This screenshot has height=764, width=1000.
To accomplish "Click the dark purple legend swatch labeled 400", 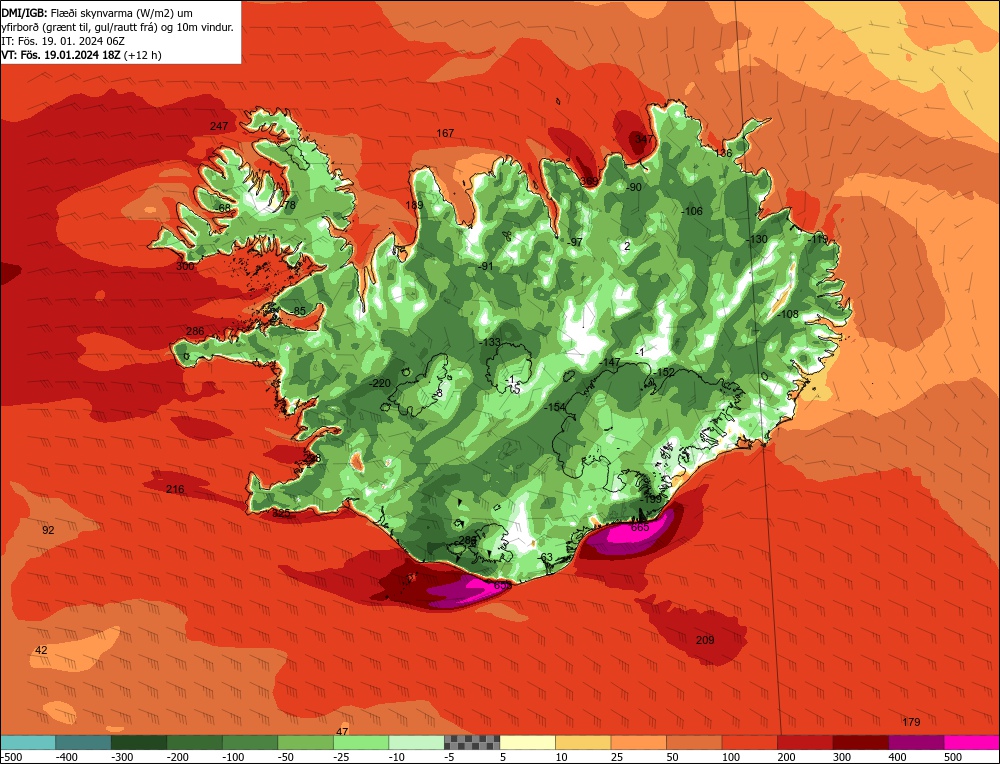I will (x=916, y=742).
